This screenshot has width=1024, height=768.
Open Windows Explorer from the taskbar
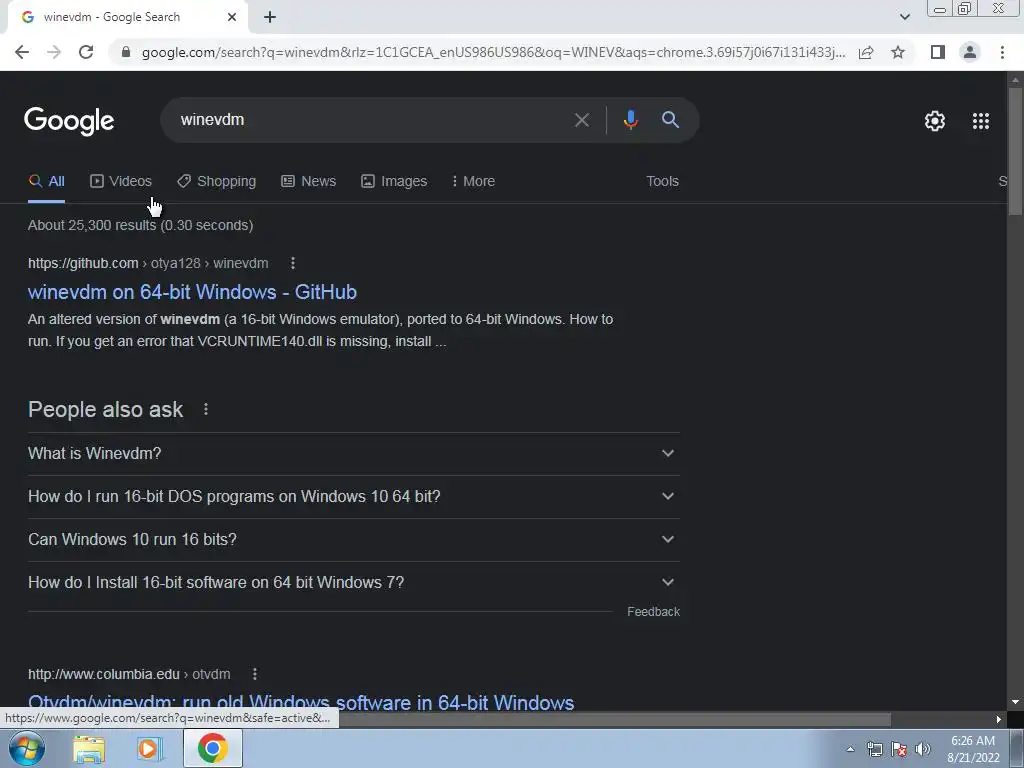pyautogui.click(x=89, y=749)
